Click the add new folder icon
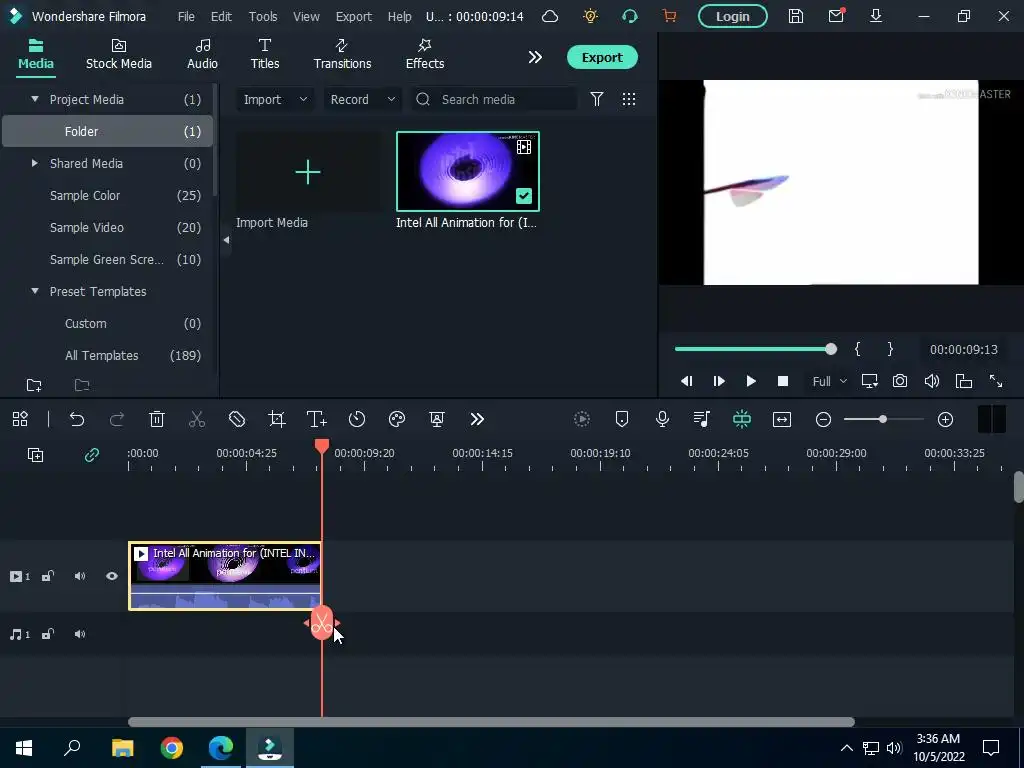 click(x=34, y=385)
